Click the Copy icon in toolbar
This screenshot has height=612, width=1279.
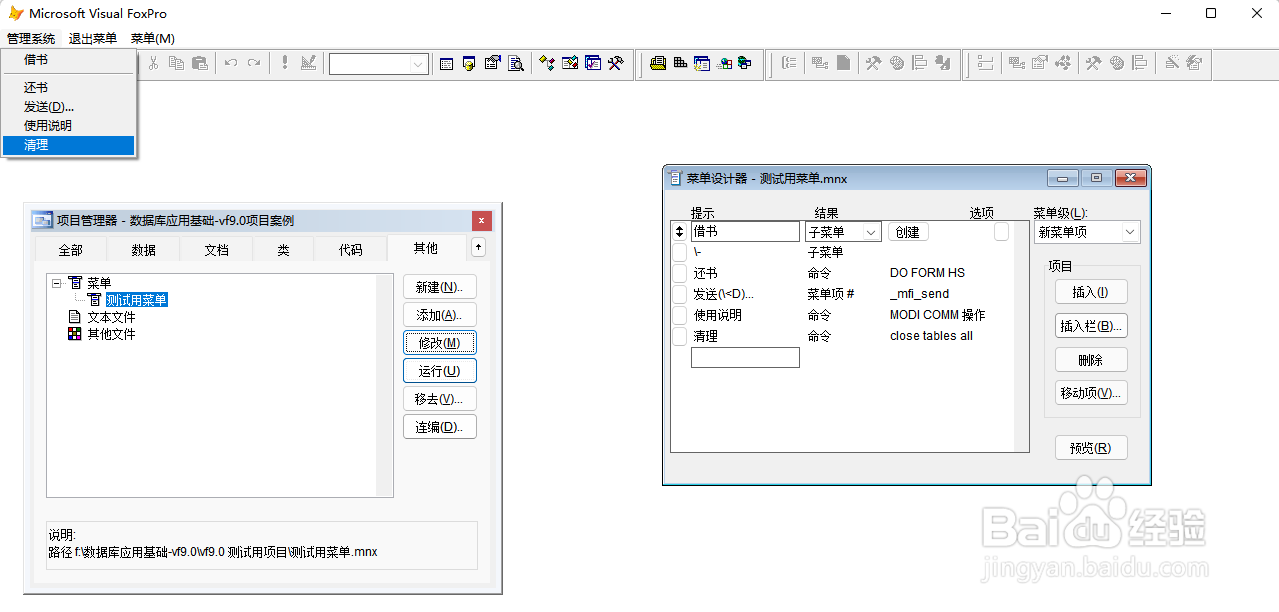176,63
